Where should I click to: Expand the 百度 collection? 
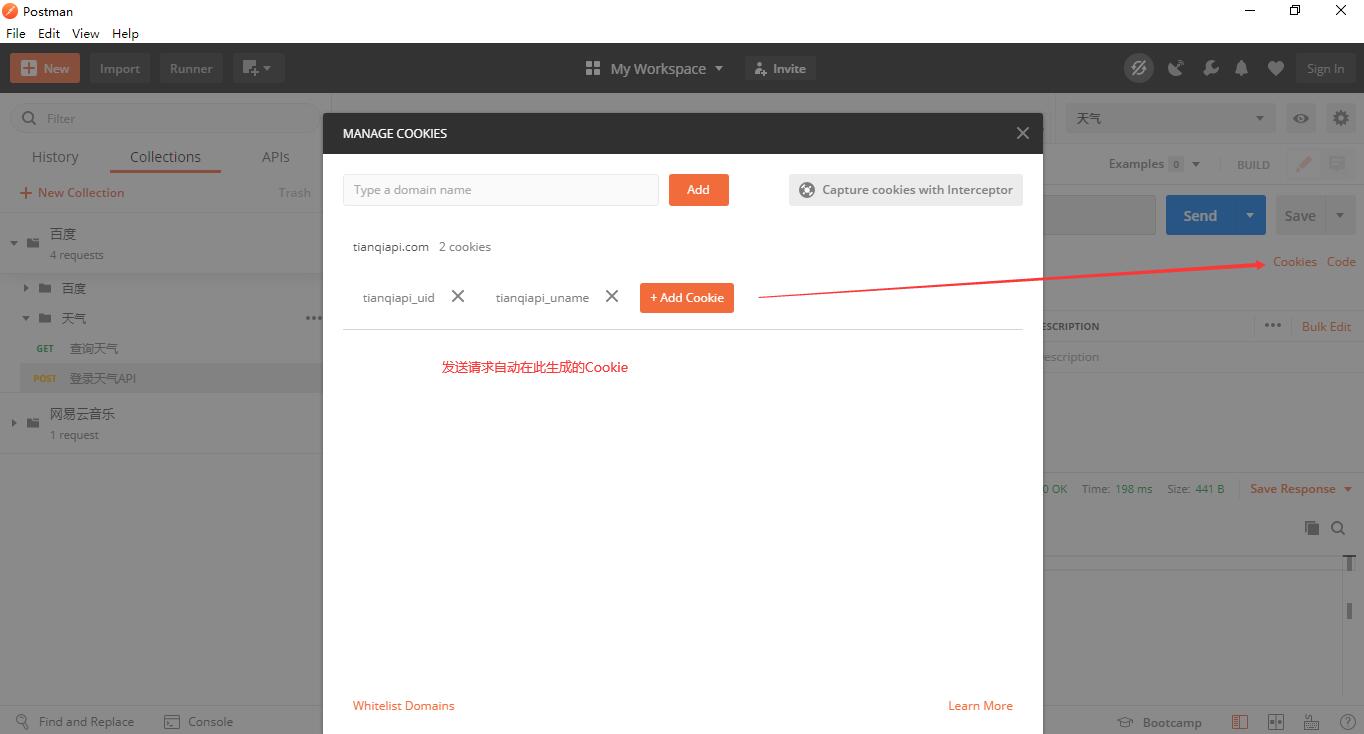(14, 243)
